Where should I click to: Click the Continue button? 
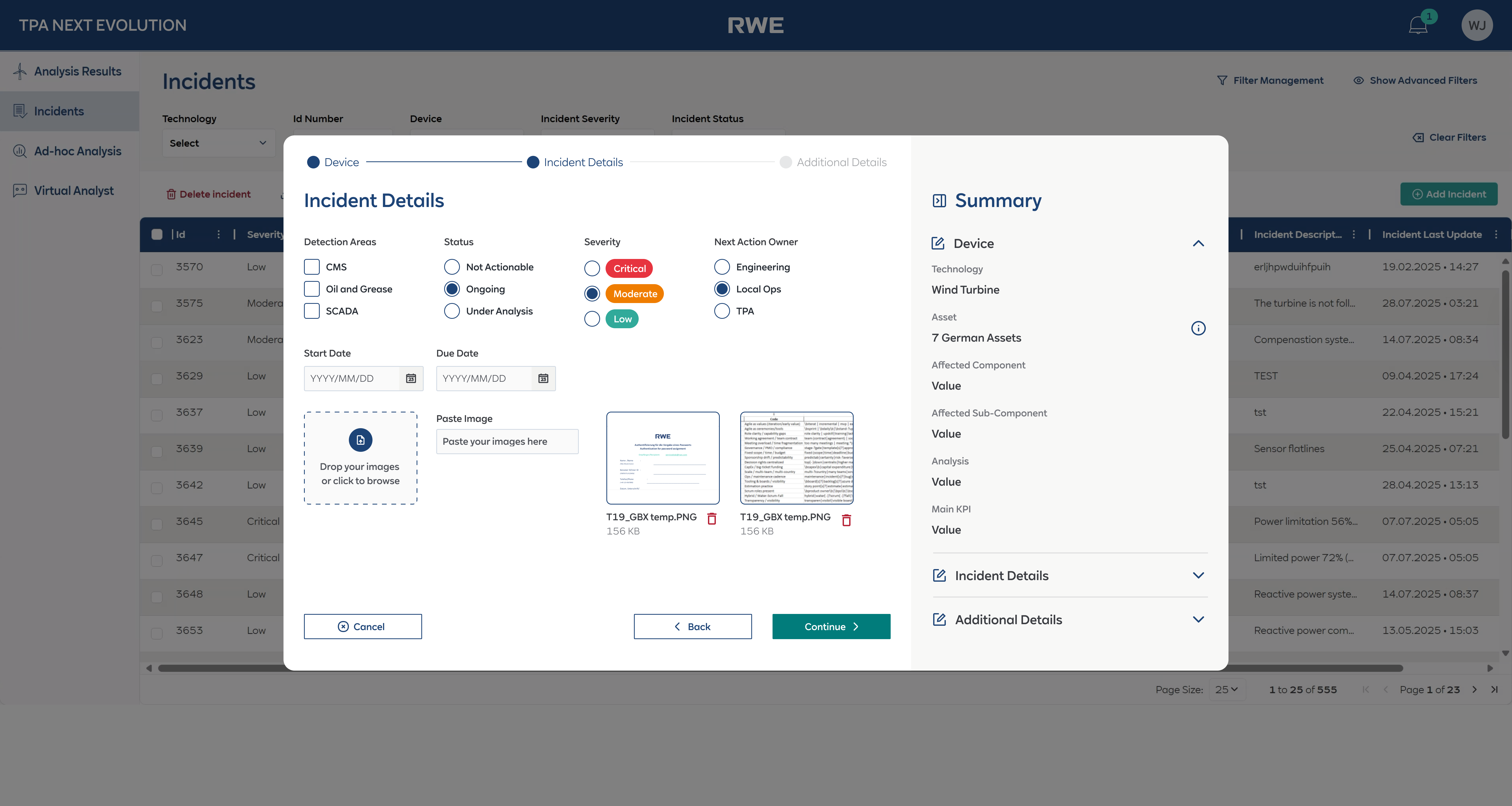point(831,627)
